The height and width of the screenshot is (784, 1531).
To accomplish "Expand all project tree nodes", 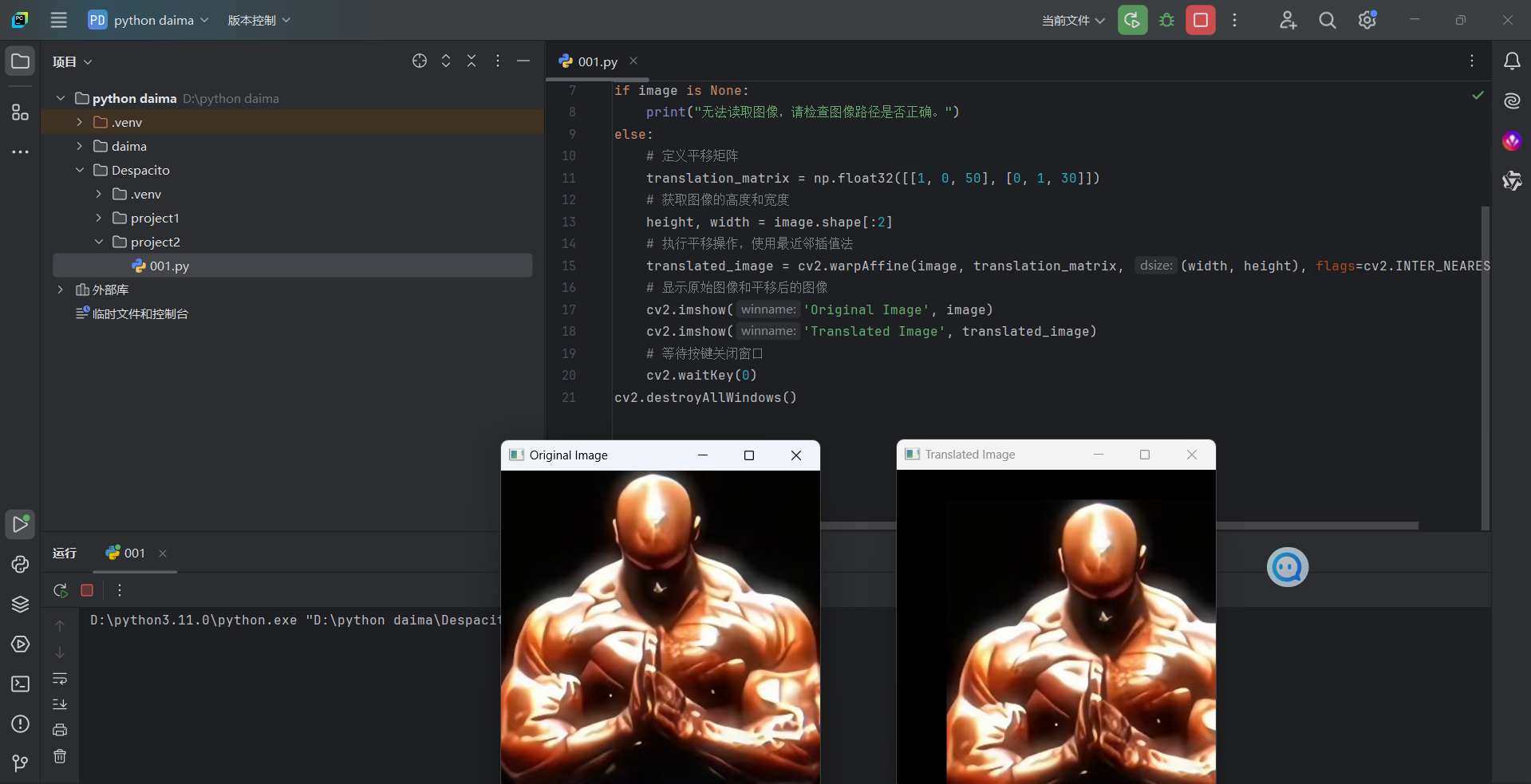I will tap(446, 61).
